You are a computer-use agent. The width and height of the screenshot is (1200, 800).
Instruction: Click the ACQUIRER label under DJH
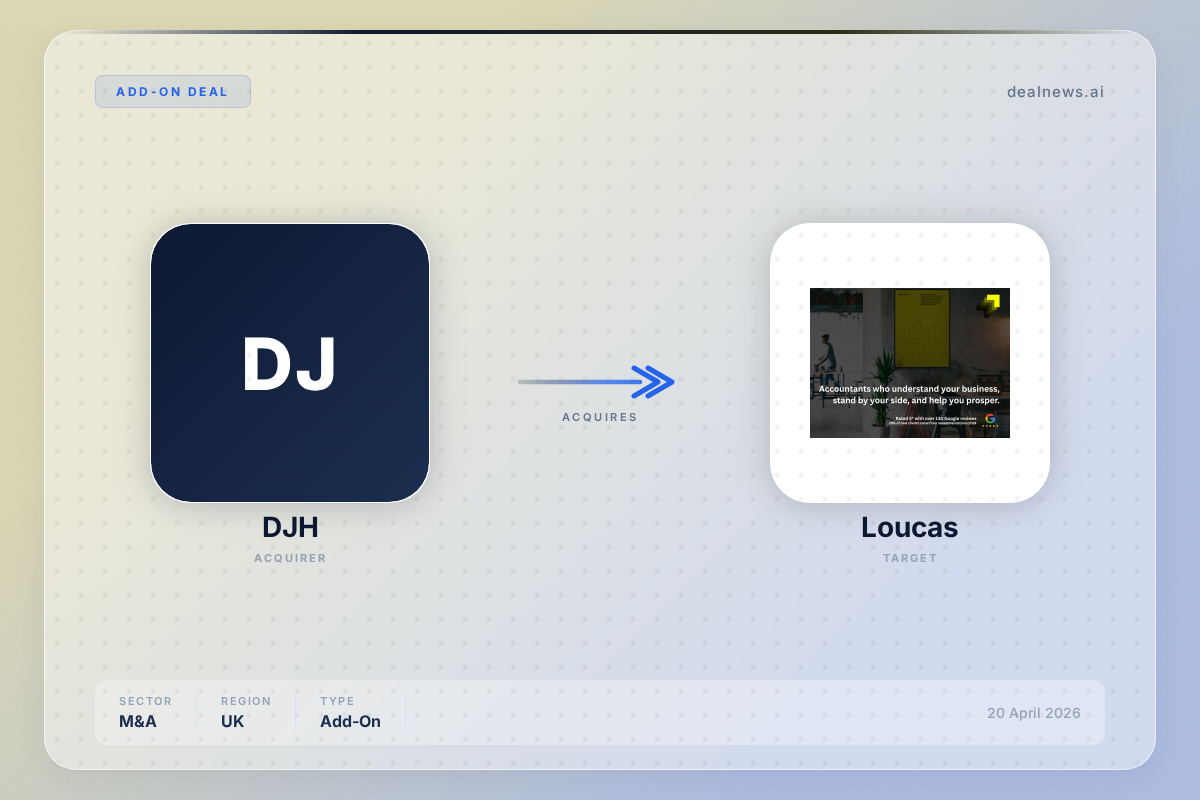pos(290,558)
